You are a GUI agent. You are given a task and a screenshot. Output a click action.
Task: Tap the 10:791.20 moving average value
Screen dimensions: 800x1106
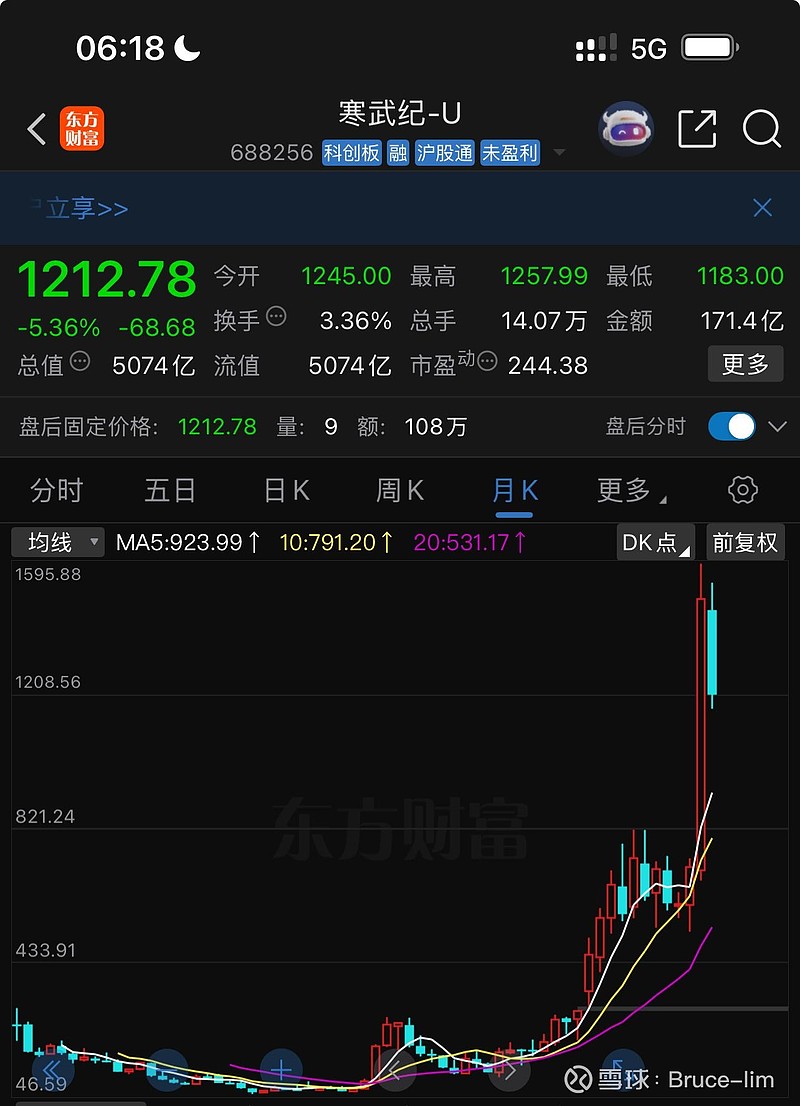[336, 542]
